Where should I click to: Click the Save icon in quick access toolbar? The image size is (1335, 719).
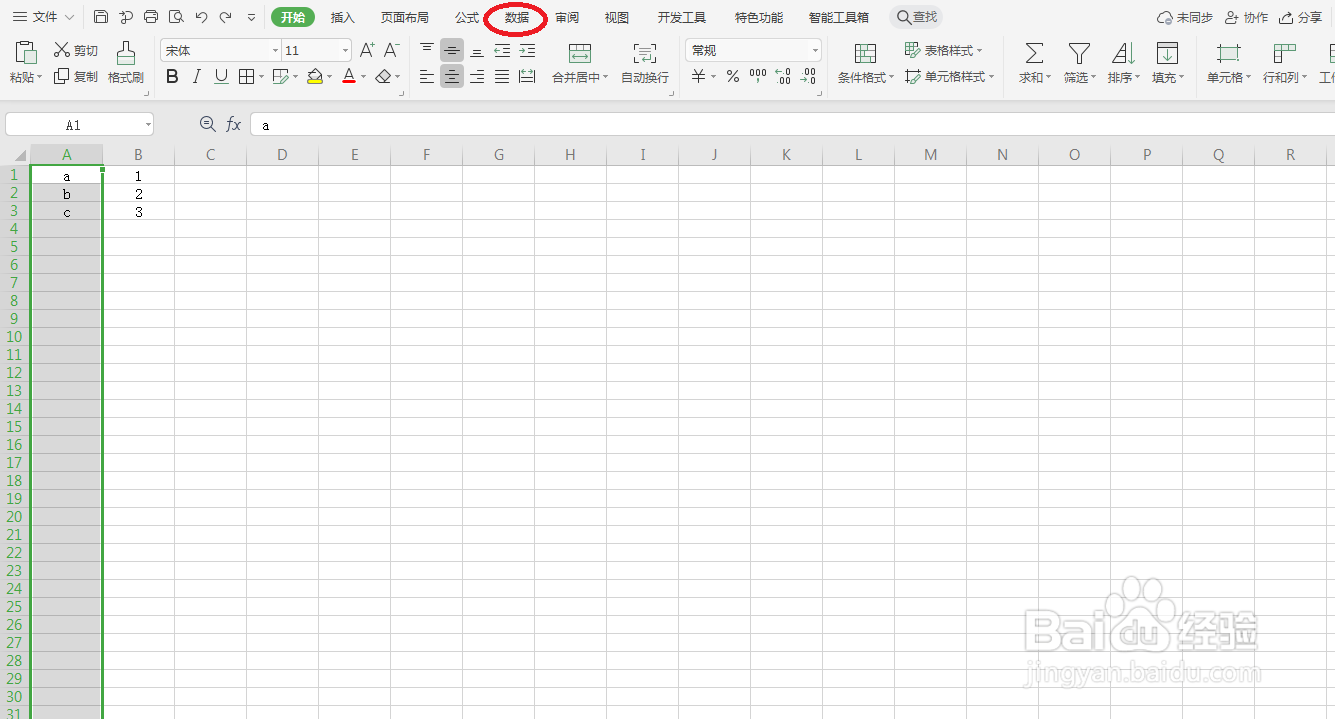(101, 17)
